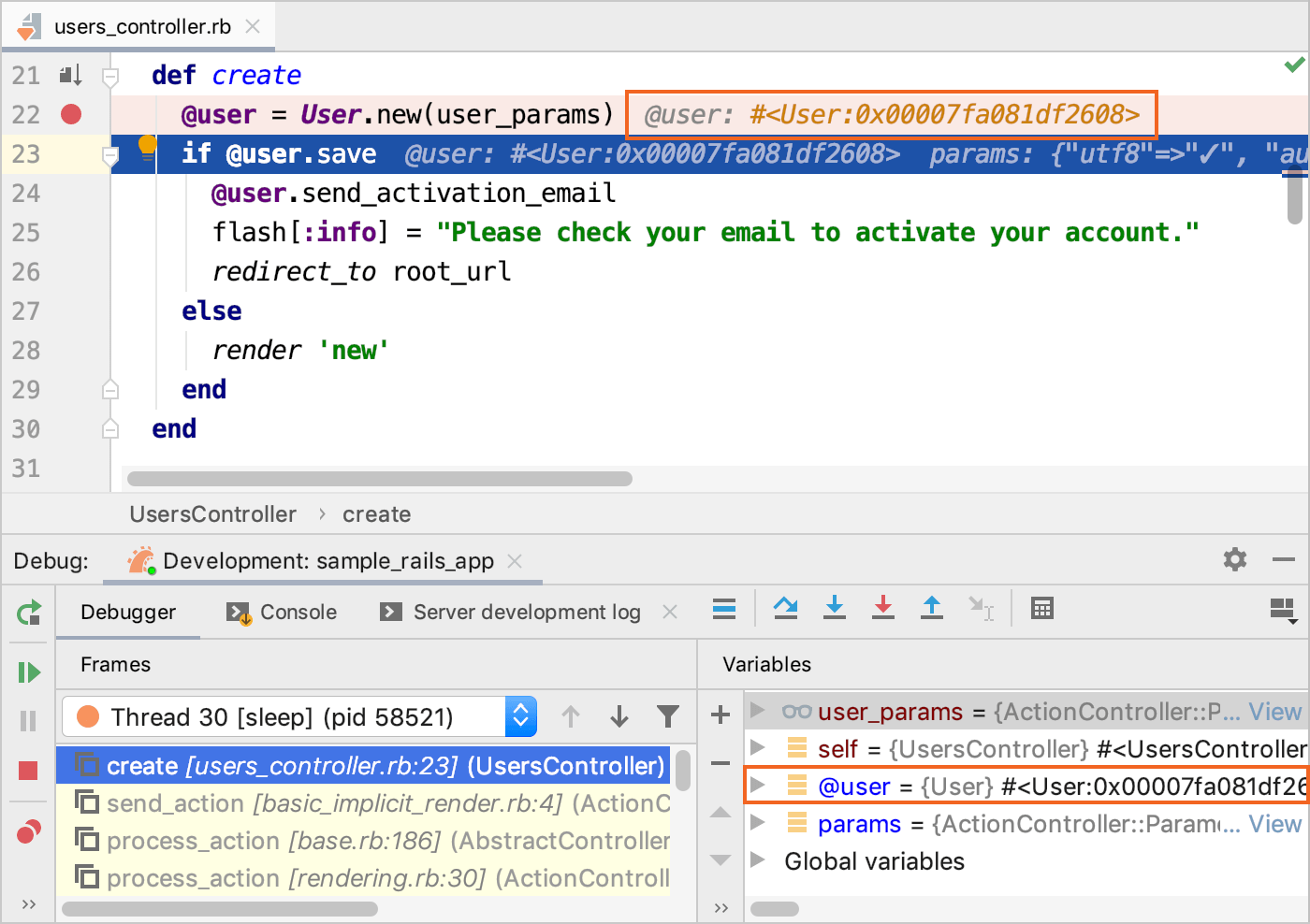Toggle the frames filter funnel icon
Image resolution: width=1310 pixels, height=924 pixels.
[668, 716]
